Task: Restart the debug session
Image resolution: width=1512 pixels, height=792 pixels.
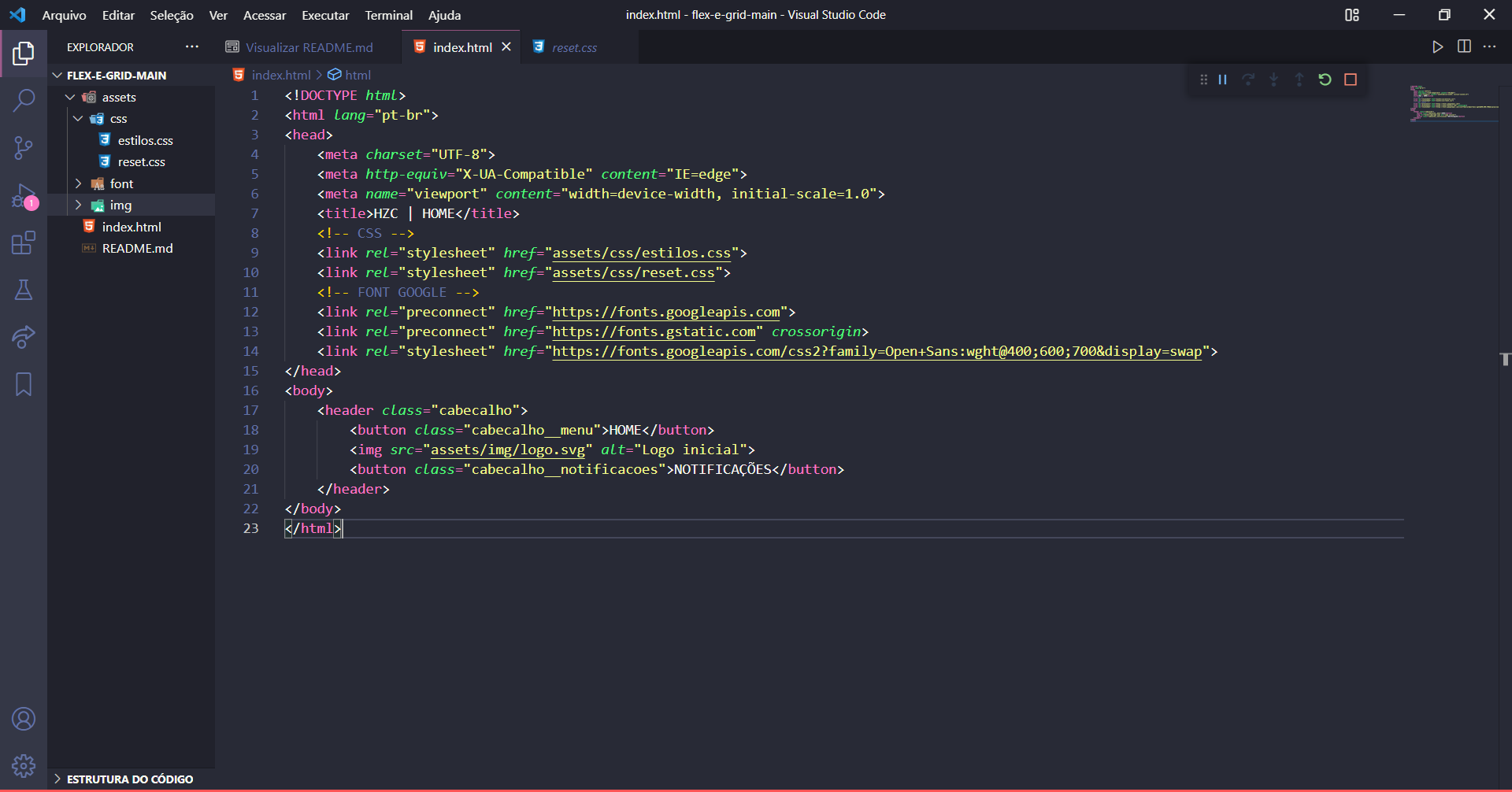Action: tap(1325, 80)
